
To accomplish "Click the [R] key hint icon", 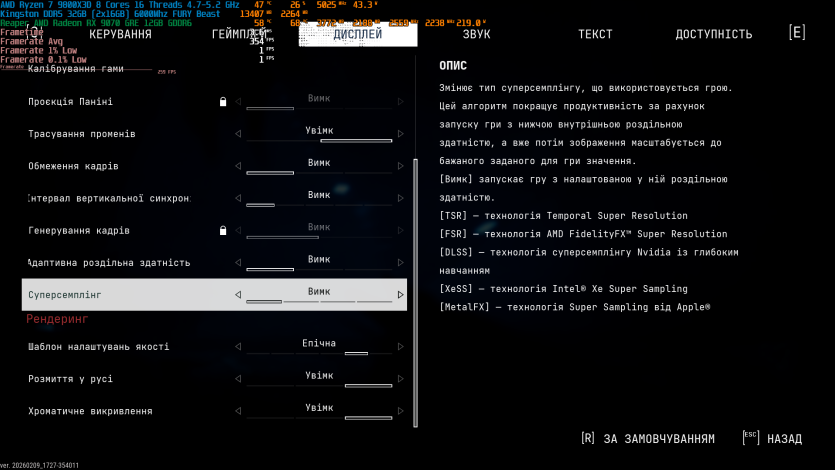I will pyautogui.click(x=588, y=438).
